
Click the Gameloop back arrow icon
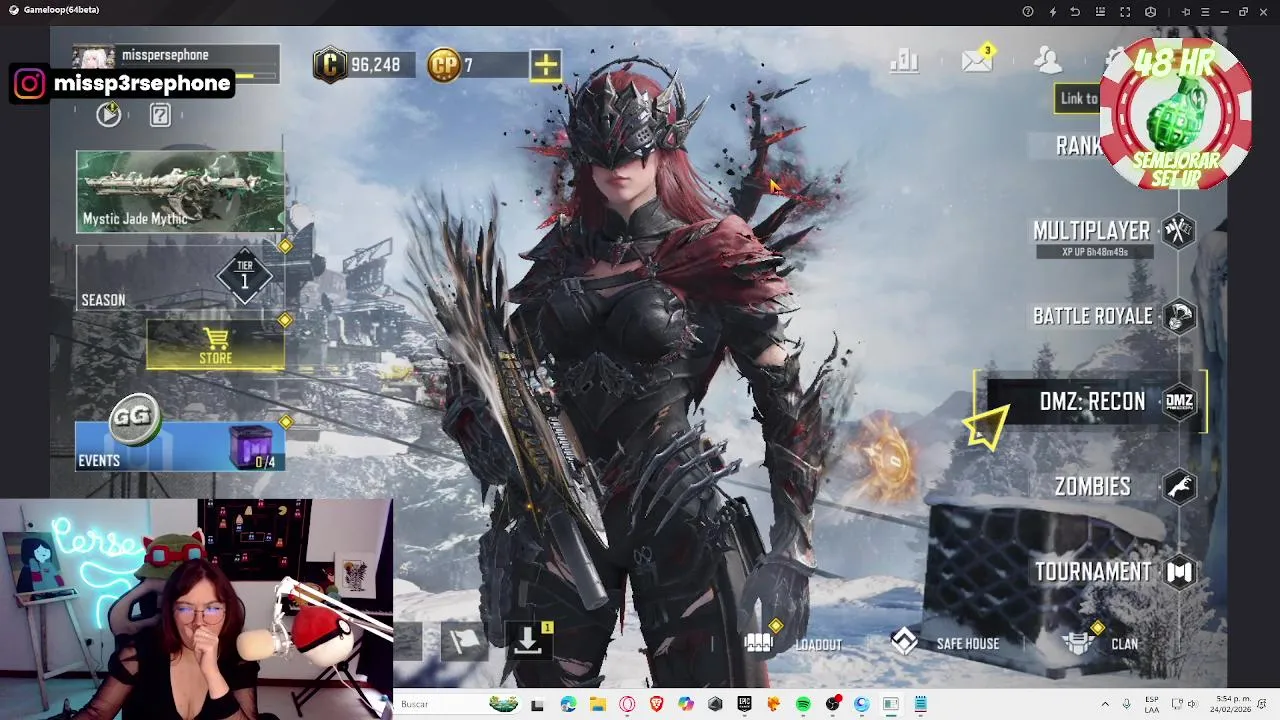pos(1076,11)
